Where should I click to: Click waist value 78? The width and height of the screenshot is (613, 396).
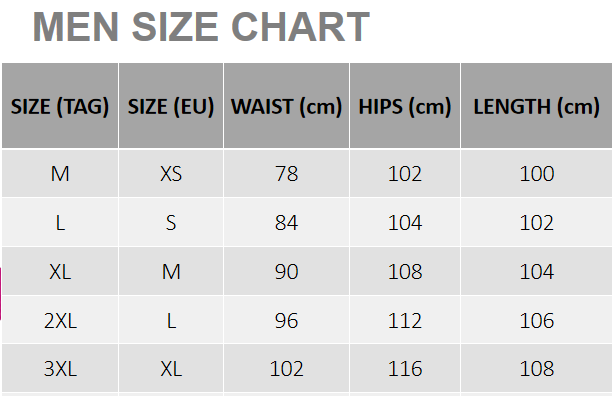[287, 174]
